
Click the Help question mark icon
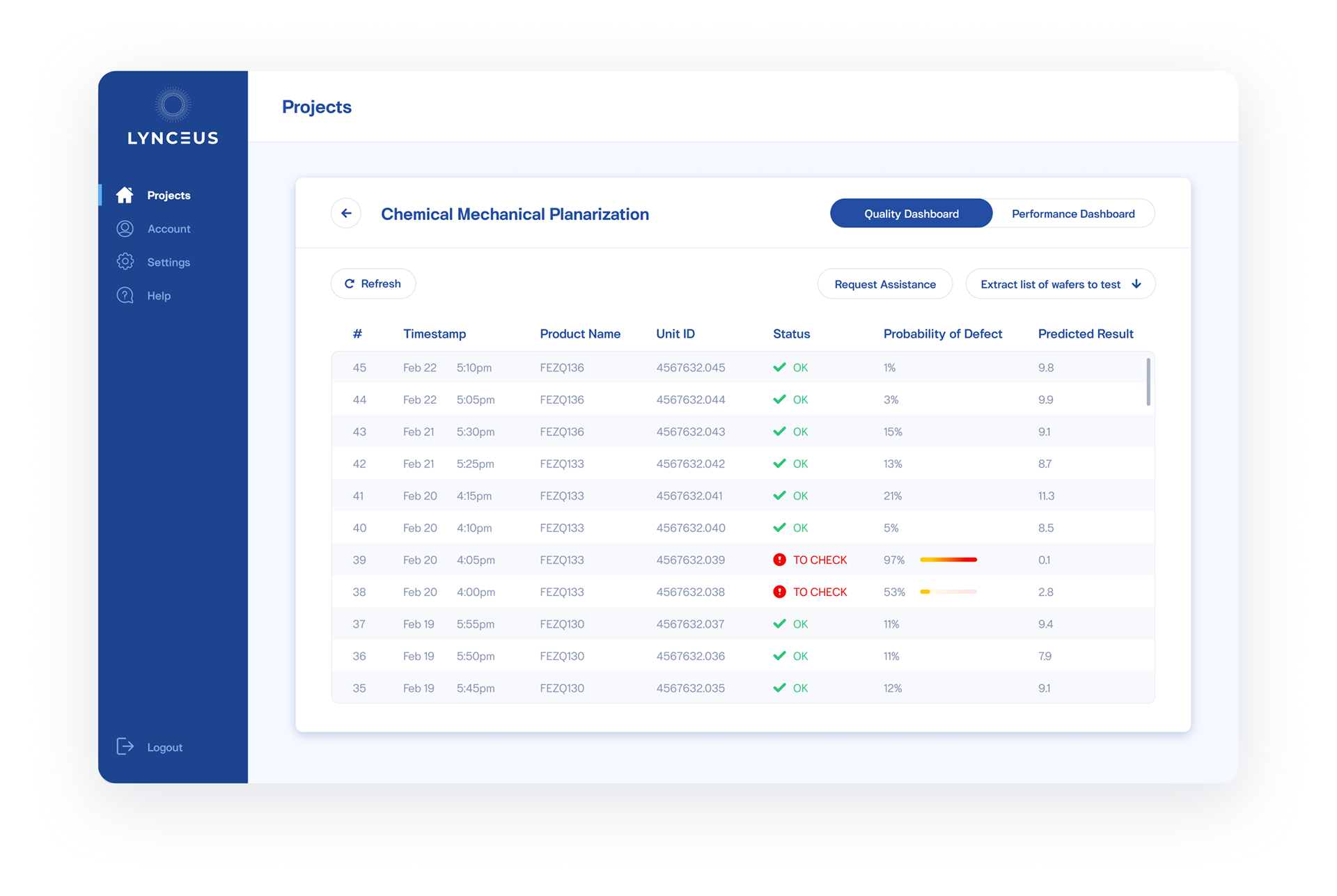(x=125, y=295)
